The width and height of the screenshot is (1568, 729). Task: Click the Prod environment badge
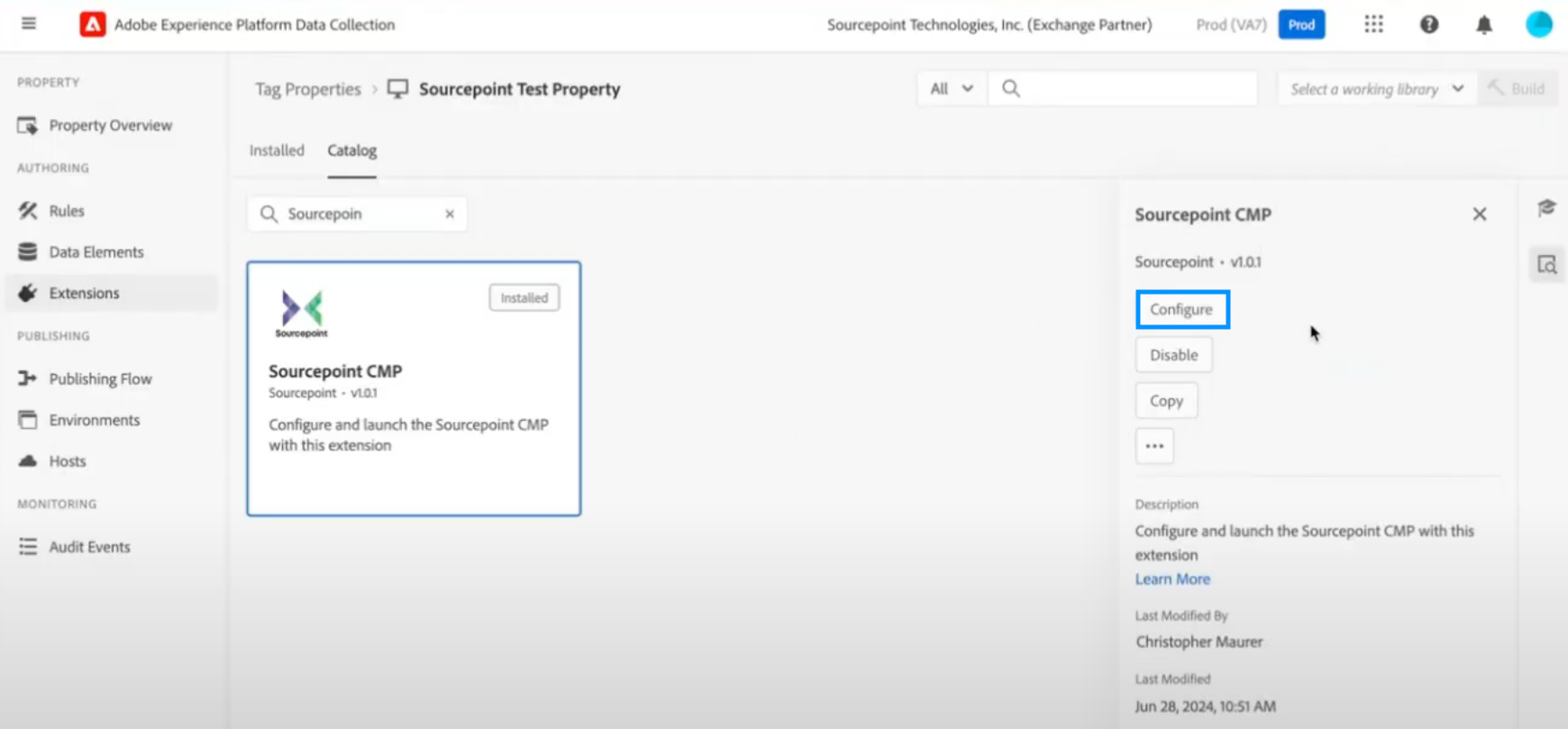click(x=1301, y=24)
